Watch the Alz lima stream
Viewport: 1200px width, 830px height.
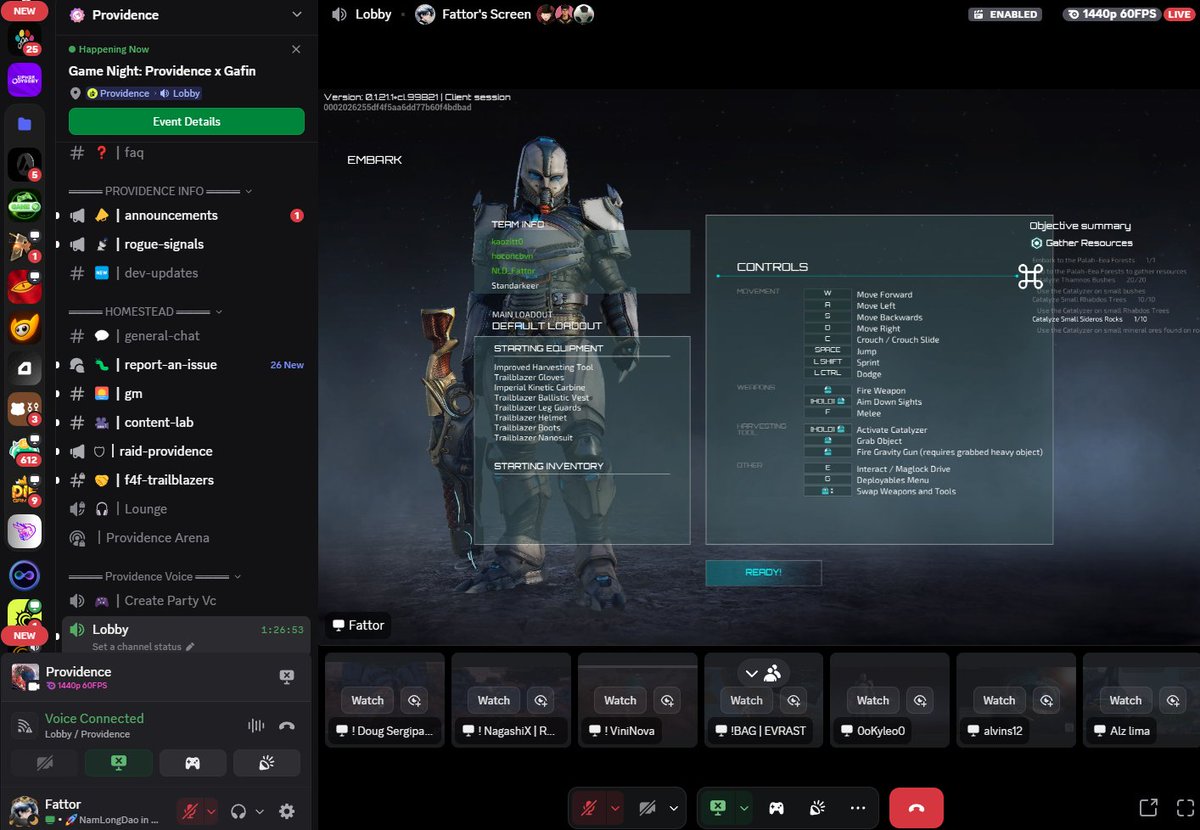1125,700
